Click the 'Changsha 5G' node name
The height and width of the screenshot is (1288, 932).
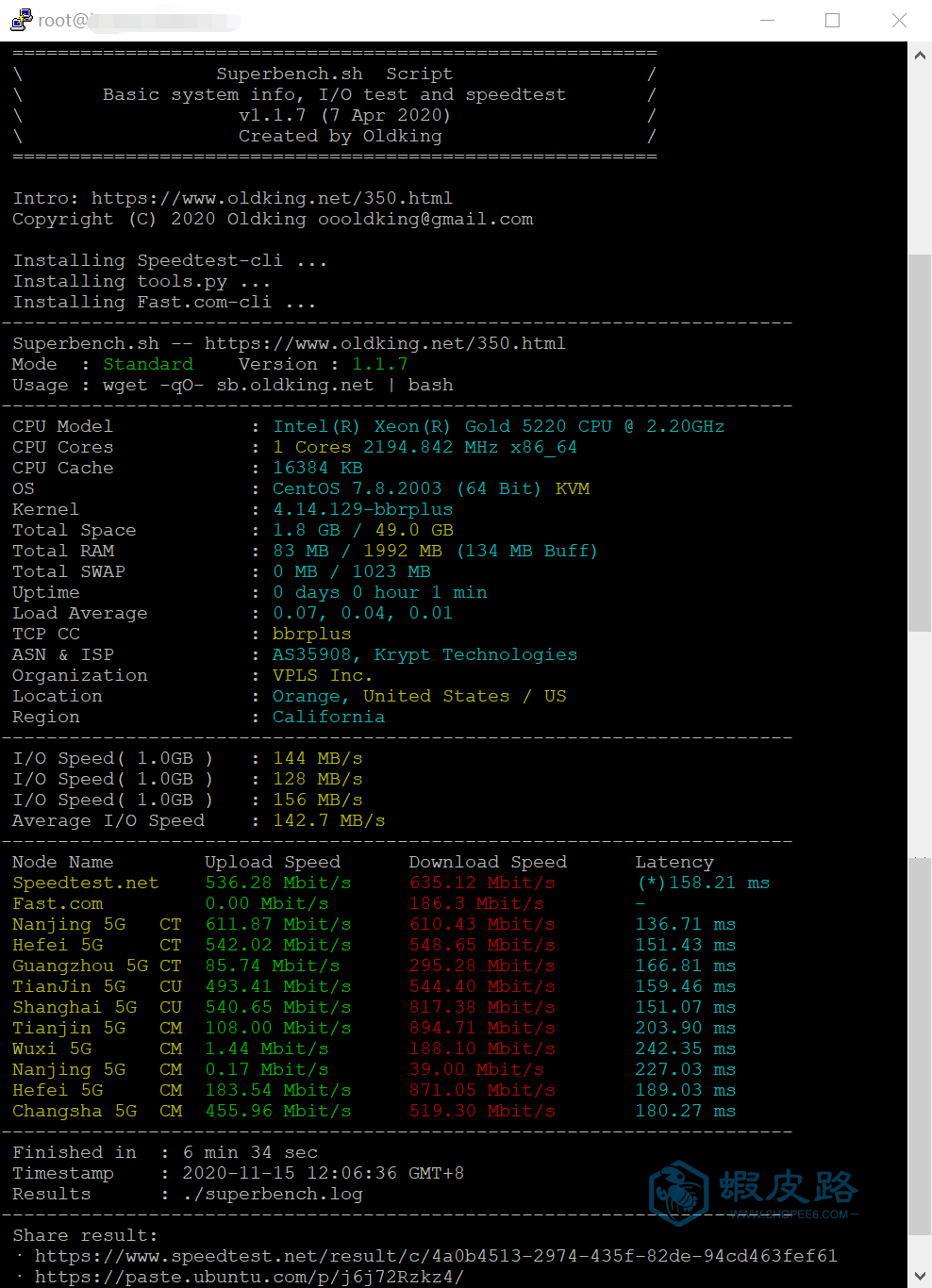pos(75,1111)
